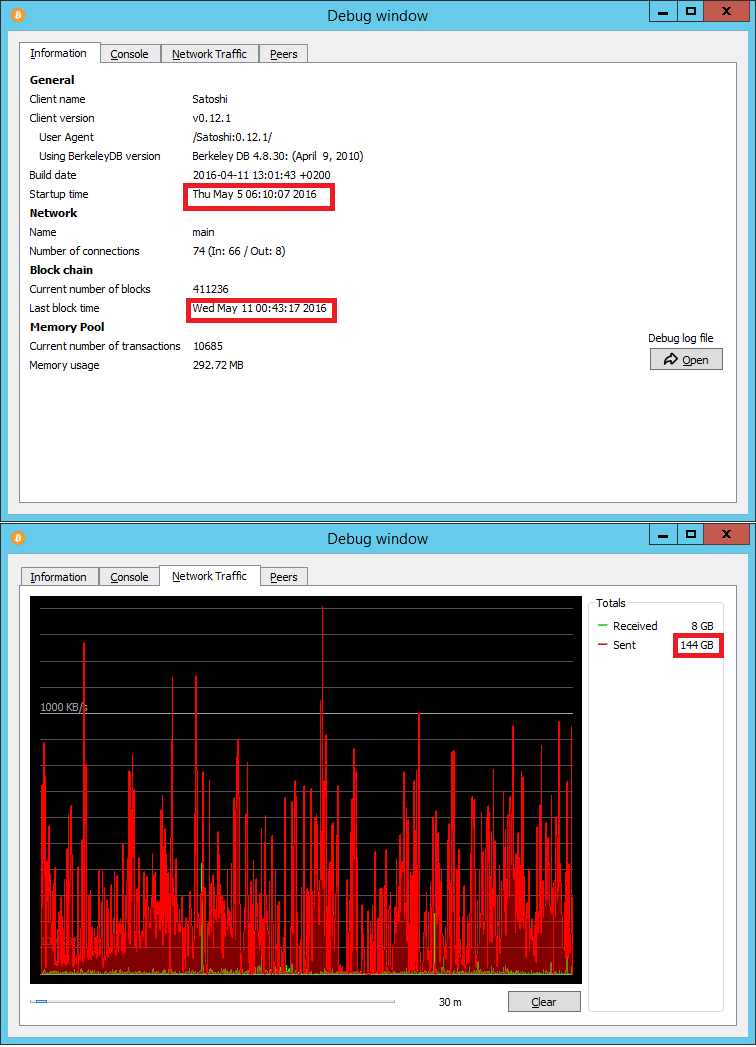Screen dimensions: 756x1047
Task: Maximize the lower Debug window
Action: click(691, 534)
